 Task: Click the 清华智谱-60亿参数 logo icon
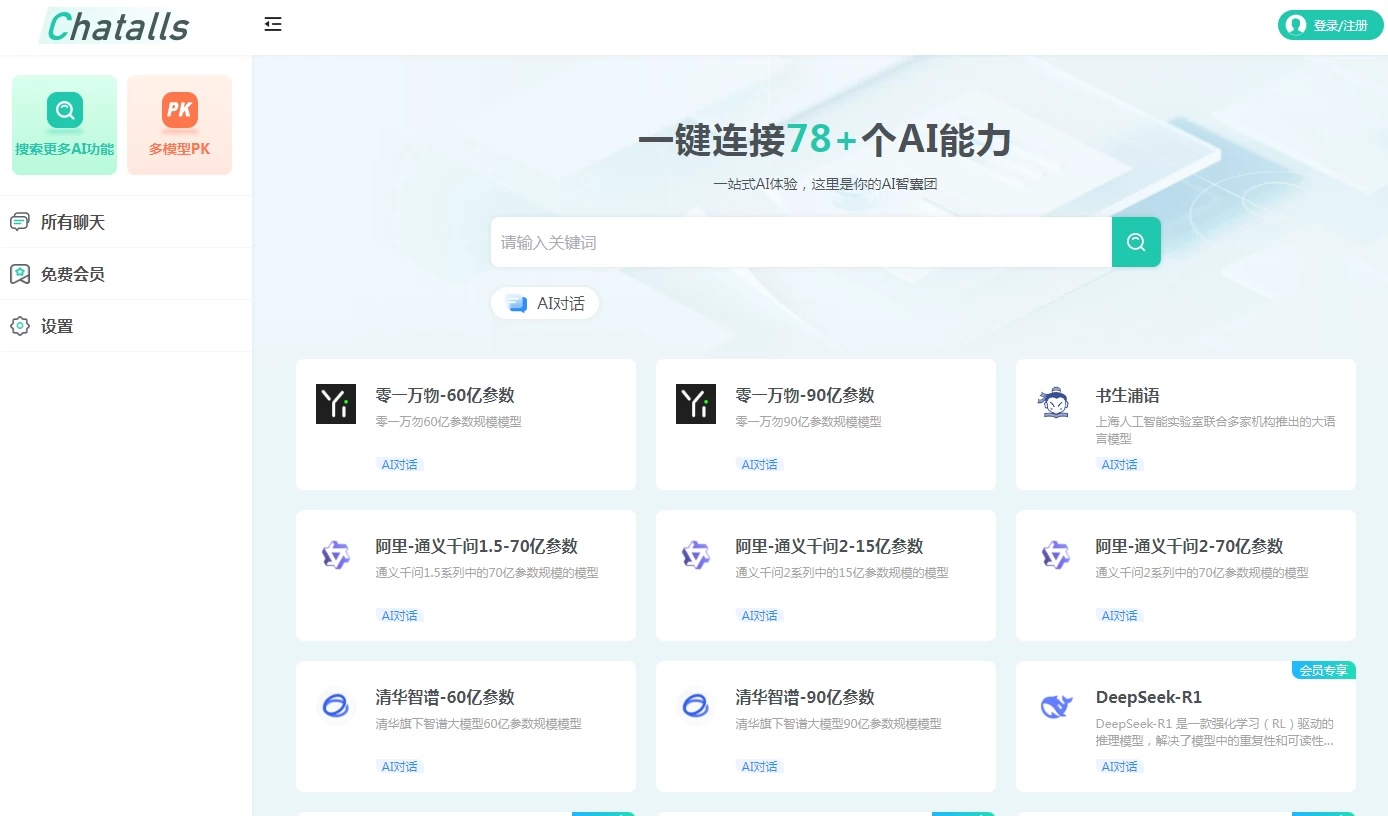pyautogui.click(x=336, y=706)
